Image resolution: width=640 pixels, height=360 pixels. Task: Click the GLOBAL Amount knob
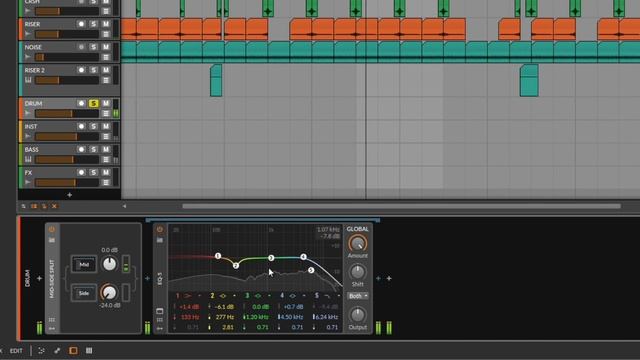pos(358,244)
